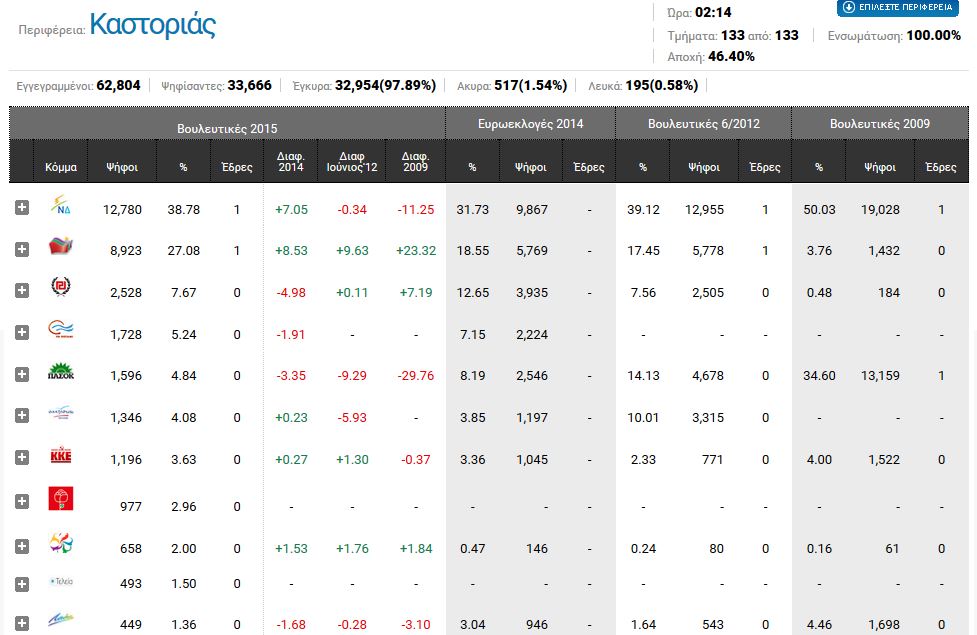Select the Τελεία party logo

coord(61,582)
